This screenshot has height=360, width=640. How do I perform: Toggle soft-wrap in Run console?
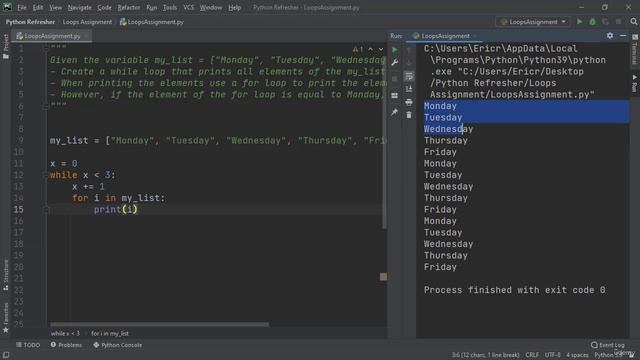tap(409, 76)
